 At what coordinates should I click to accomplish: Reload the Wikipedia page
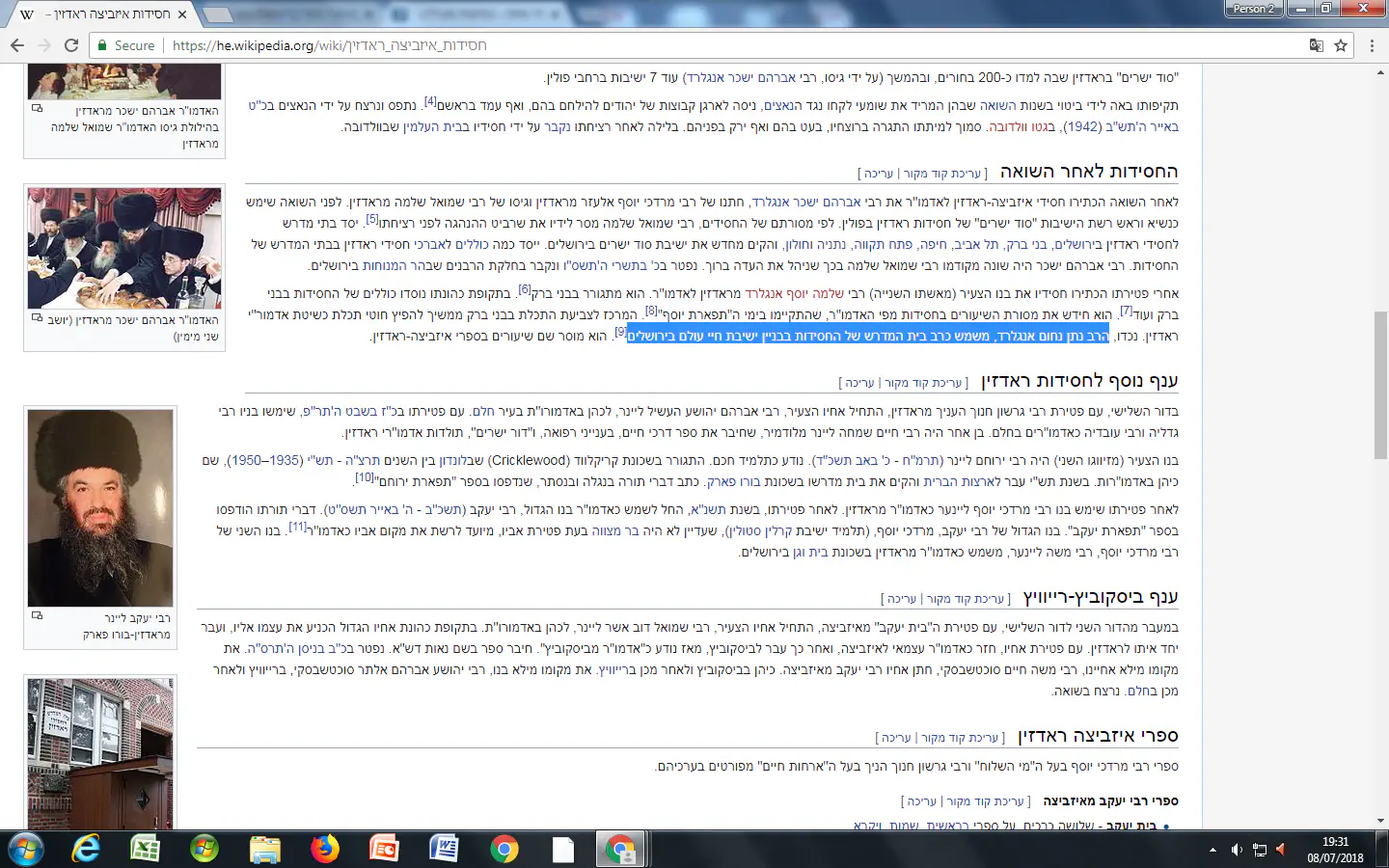coord(70,45)
